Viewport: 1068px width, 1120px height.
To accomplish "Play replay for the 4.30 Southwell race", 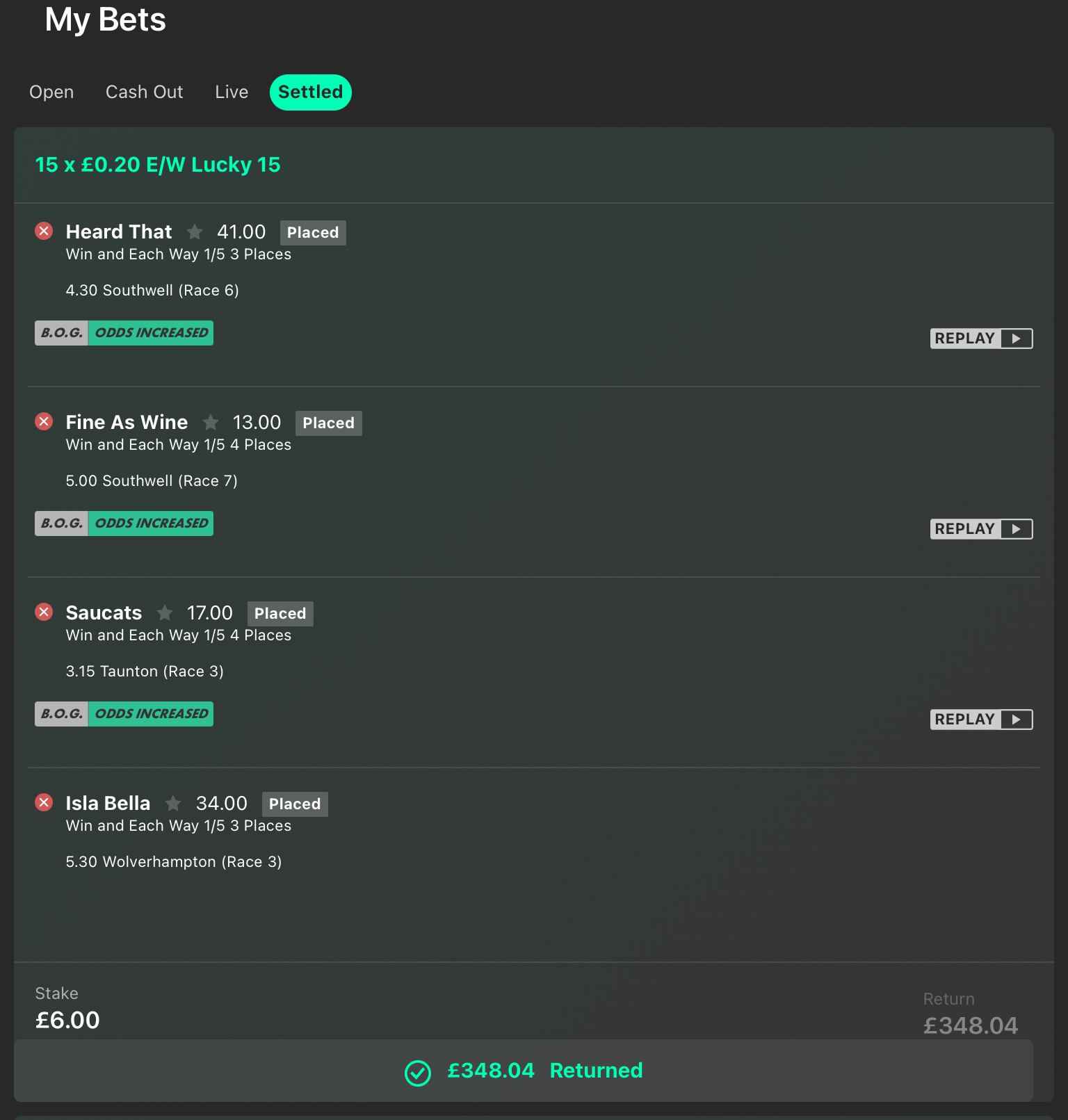I will point(981,339).
